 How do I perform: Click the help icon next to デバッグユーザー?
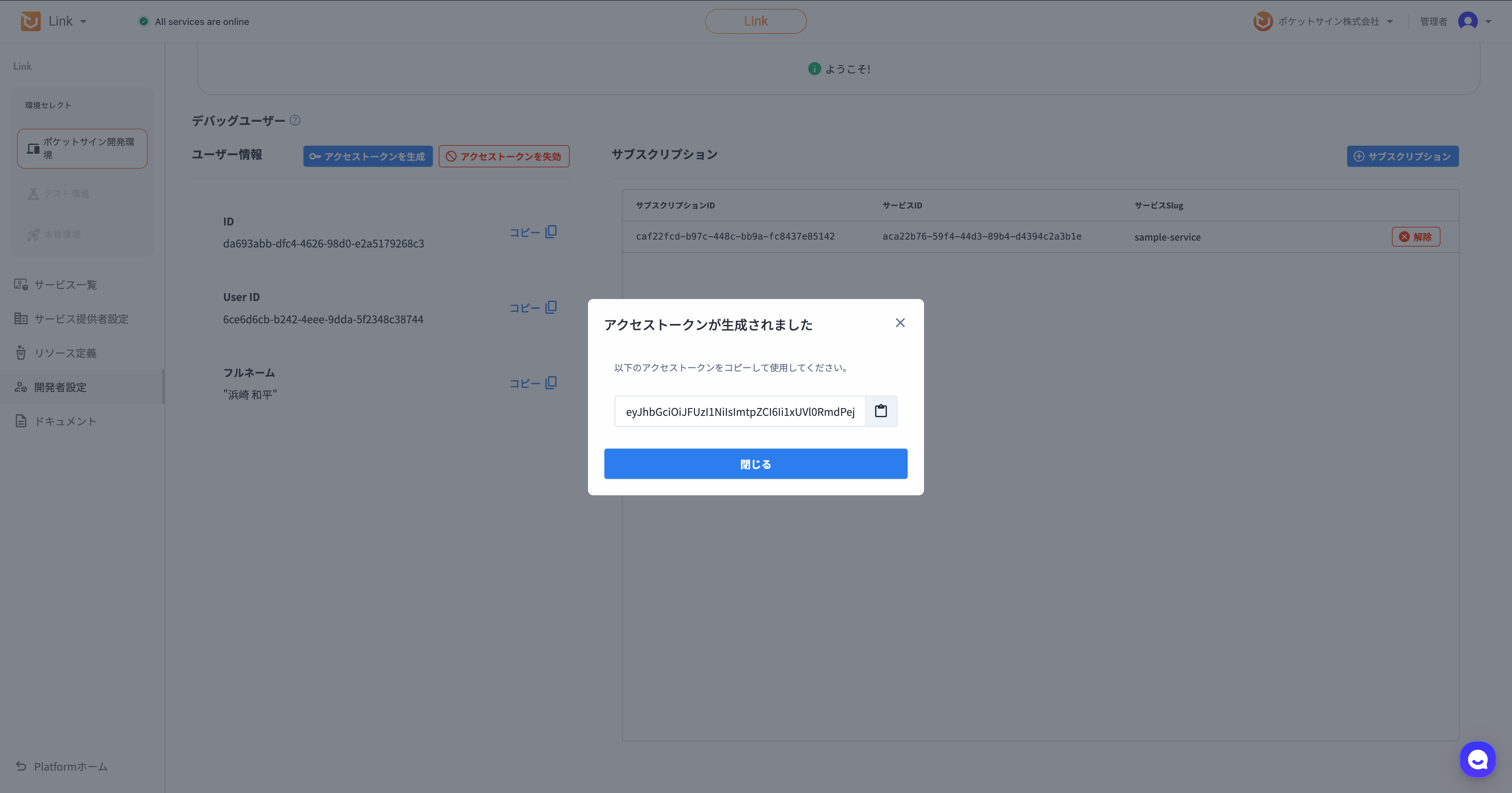295,120
